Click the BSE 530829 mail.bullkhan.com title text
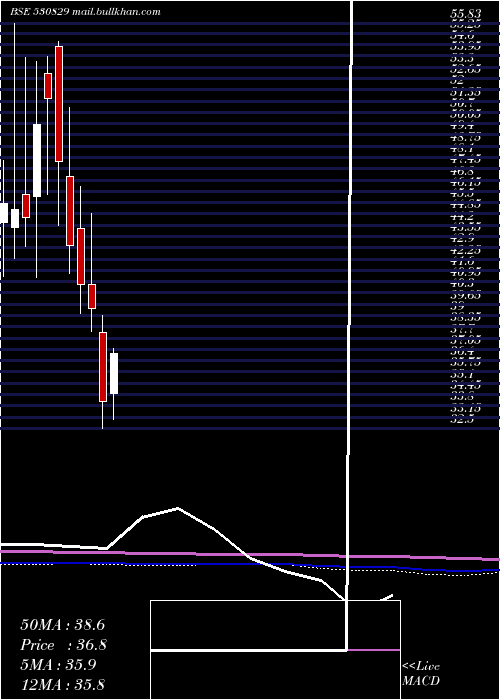 pos(85,12)
